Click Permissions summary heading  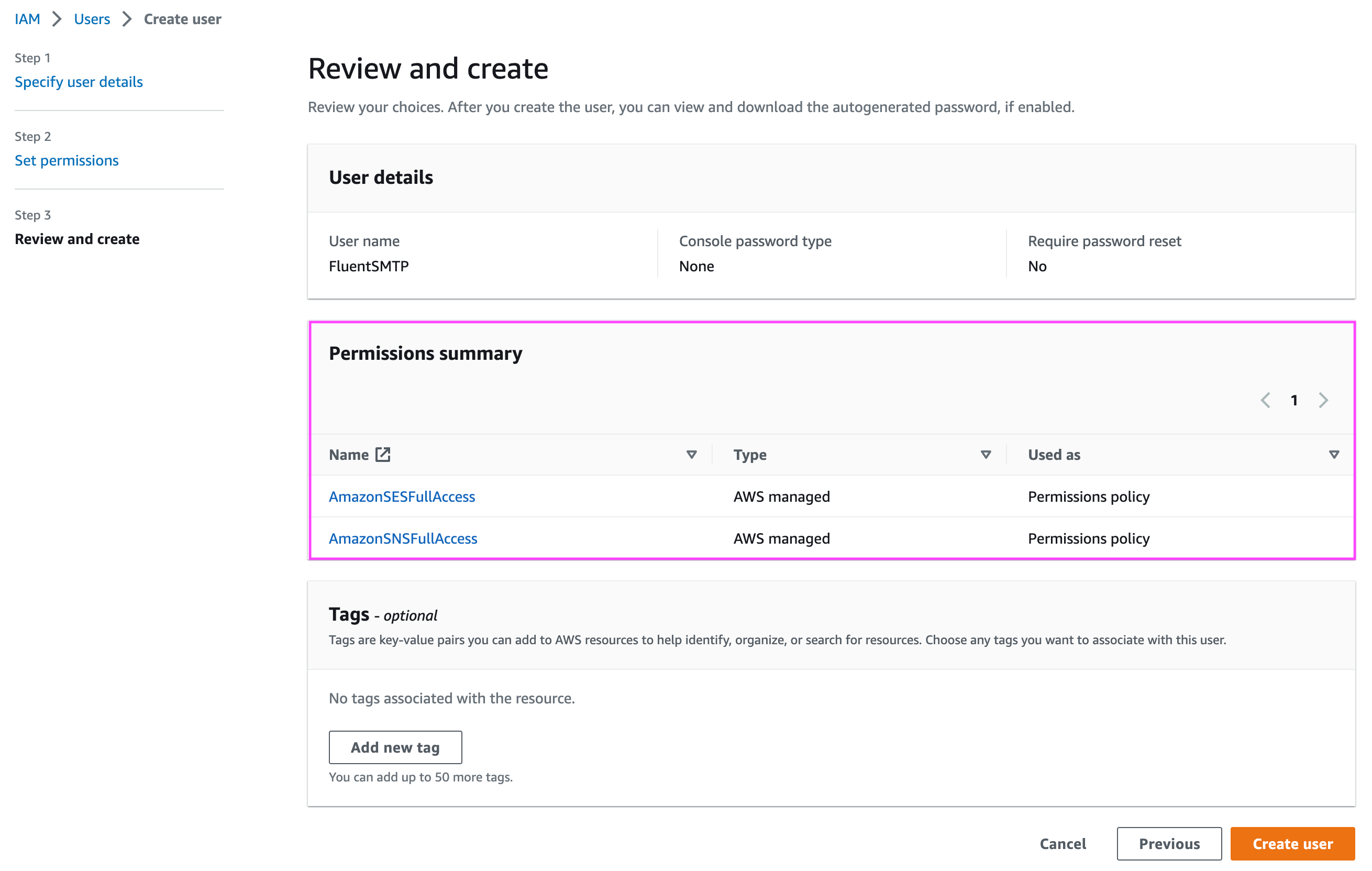426,353
